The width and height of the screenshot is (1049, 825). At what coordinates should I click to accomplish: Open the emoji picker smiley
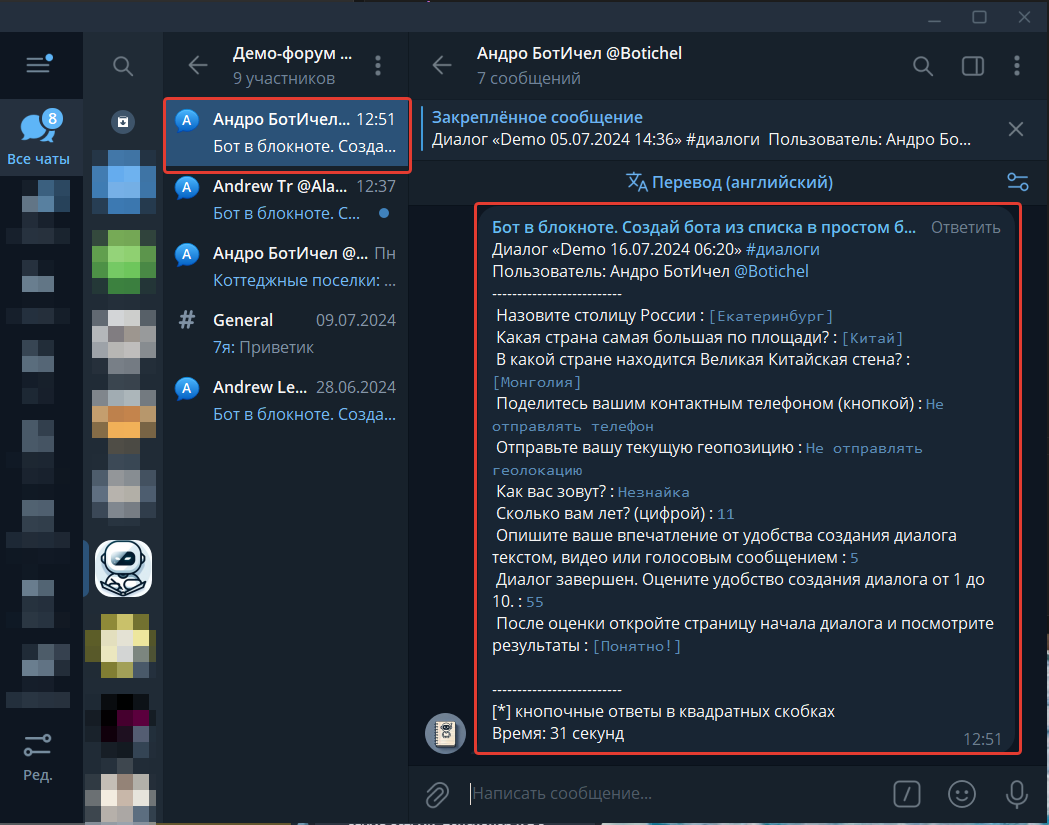pyautogui.click(x=961, y=794)
